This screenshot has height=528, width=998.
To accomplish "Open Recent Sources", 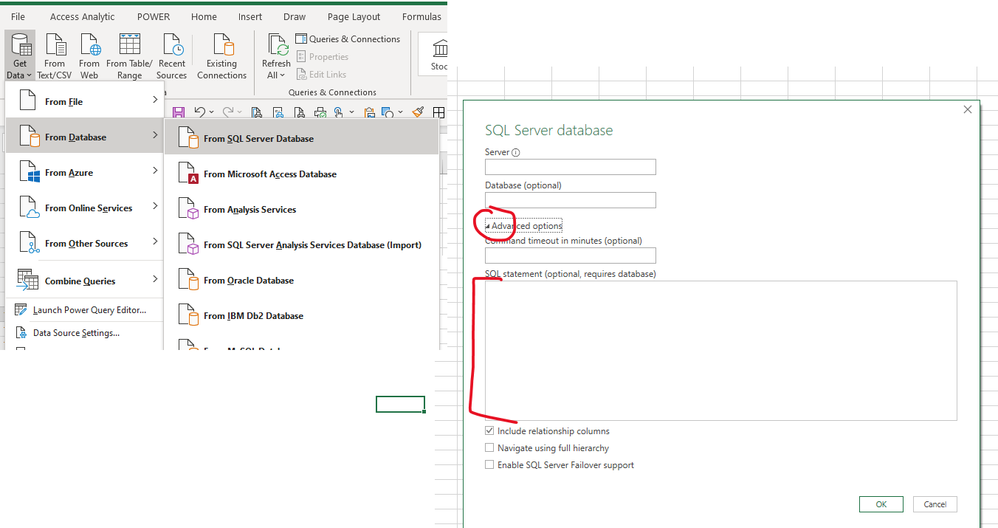I will click(172, 56).
